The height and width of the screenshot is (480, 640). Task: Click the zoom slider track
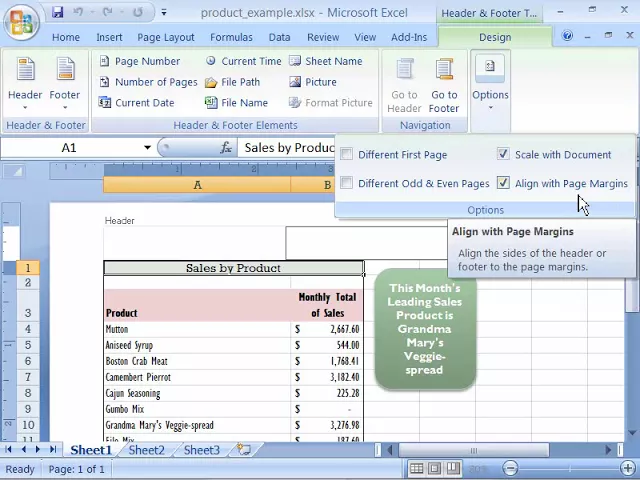pos(569,468)
